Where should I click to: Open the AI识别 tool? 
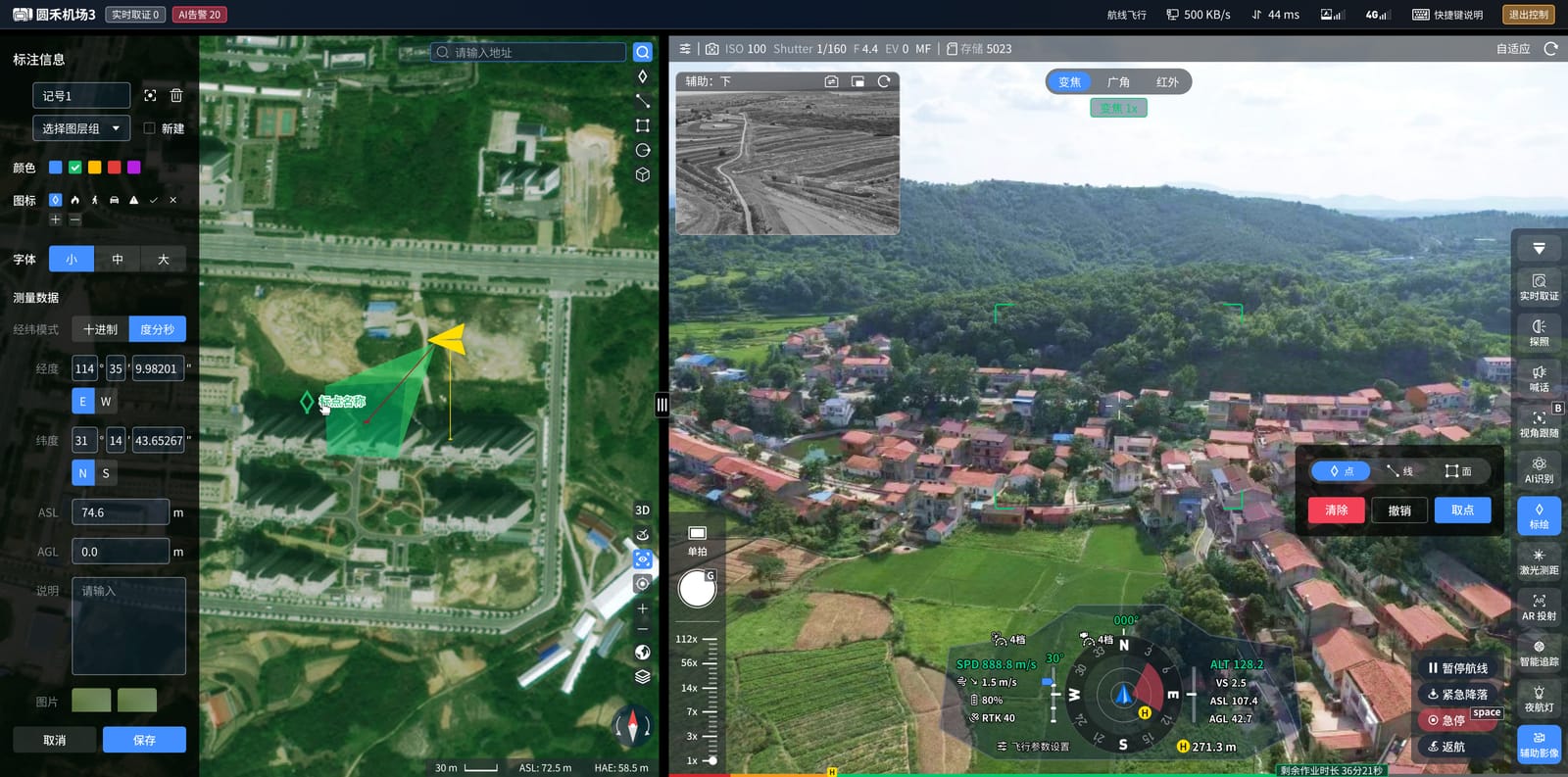[1539, 470]
